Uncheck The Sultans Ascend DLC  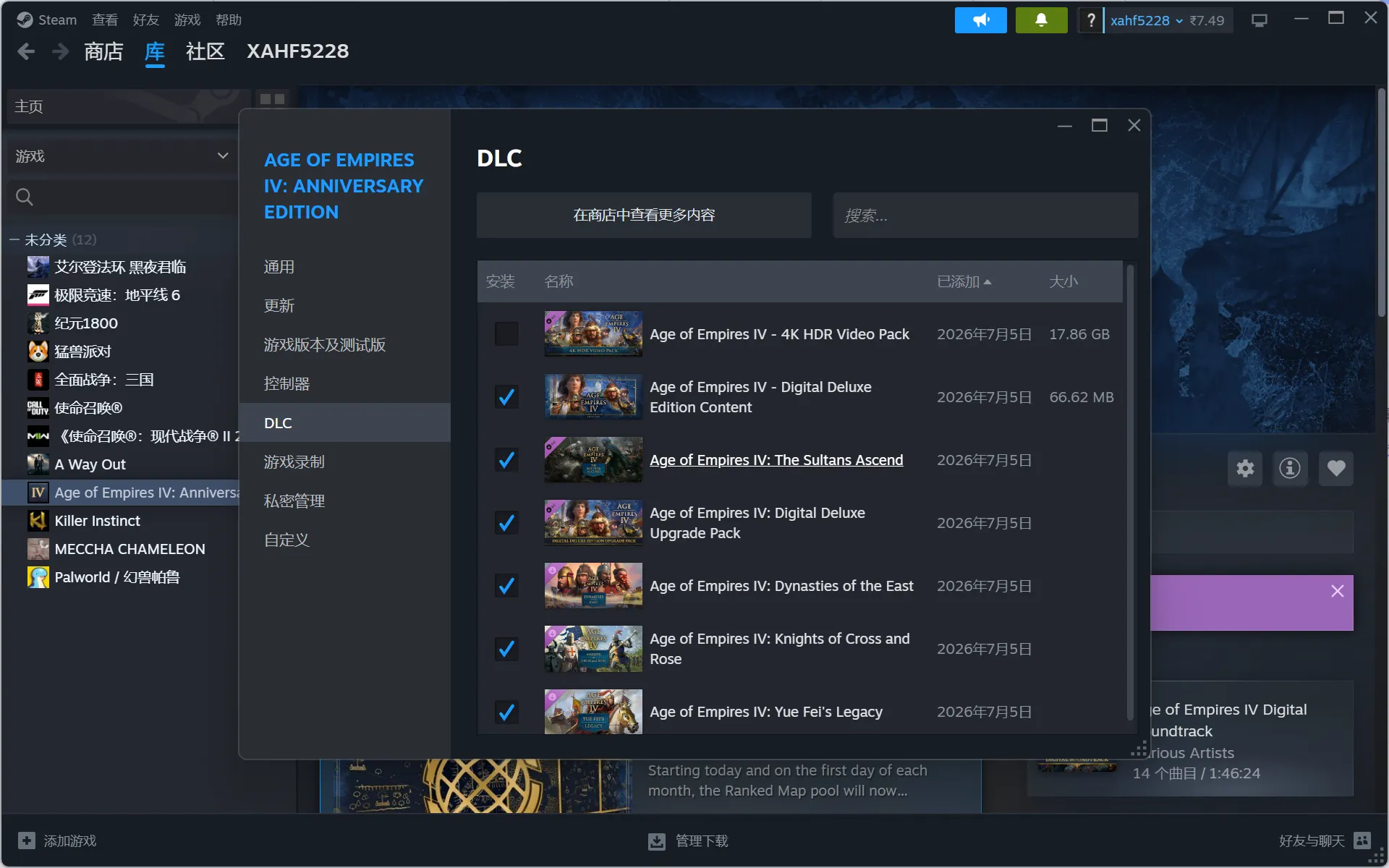coord(506,460)
